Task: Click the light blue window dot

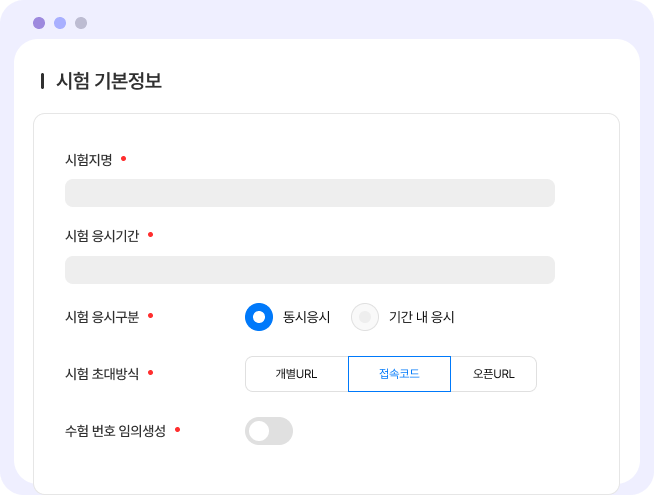Action: click(x=60, y=23)
